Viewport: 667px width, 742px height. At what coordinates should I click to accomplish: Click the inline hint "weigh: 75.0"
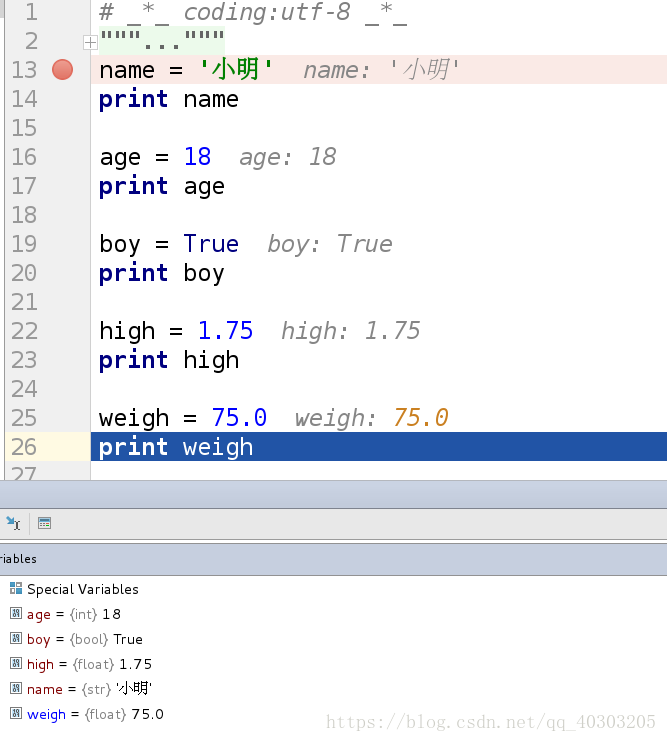click(371, 418)
